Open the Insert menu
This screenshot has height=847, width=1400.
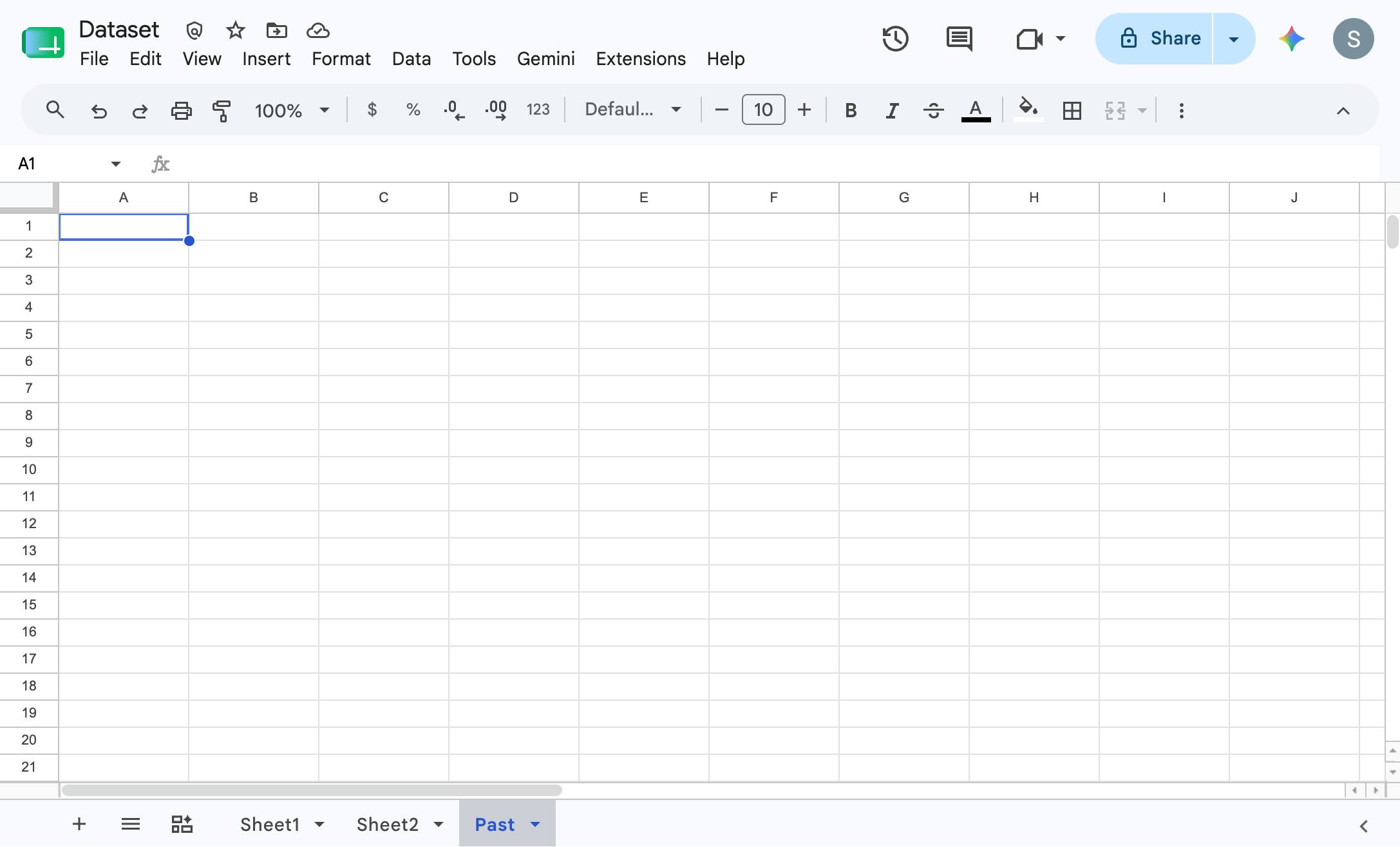tap(266, 59)
